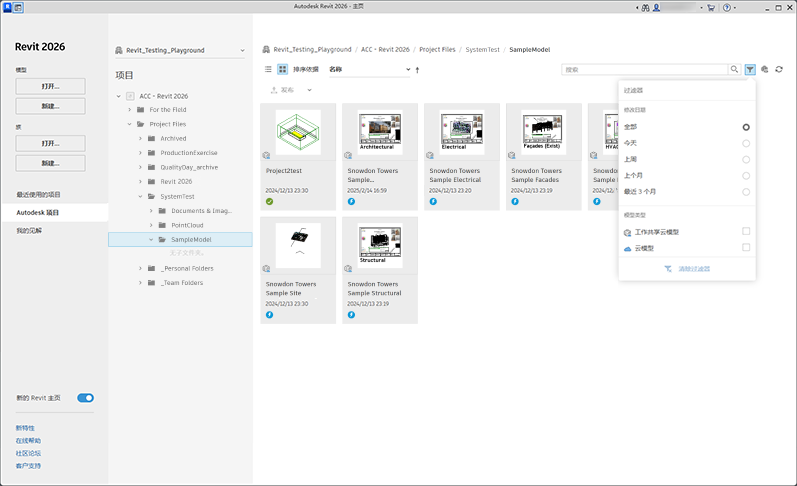
Task: Check the 工作共享云模型 checkbox
Action: click(x=746, y=231)
